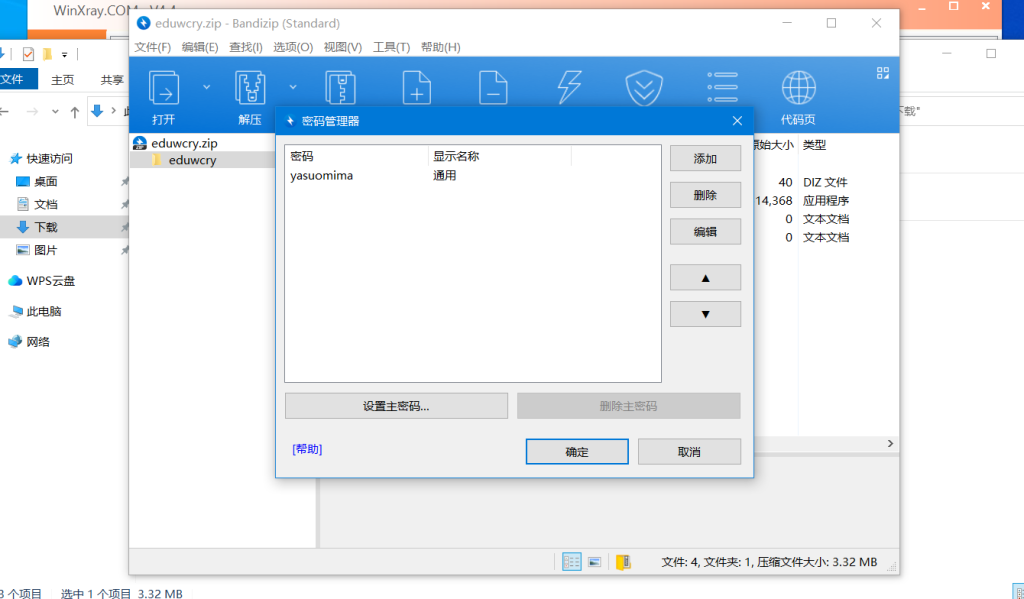Open 快速访问 in Explorer sidebar
Image resolution: width=1024 pixels, height=599 pixels.
click(x=49, y=159)
